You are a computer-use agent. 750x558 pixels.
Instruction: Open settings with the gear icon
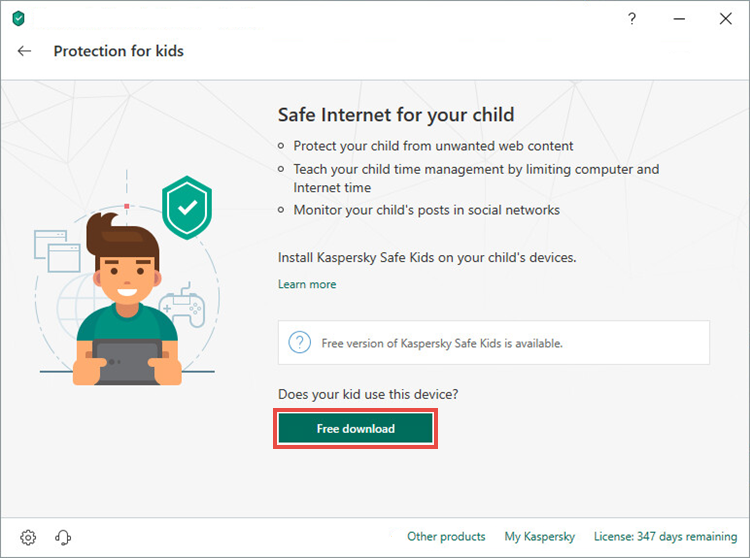28,537
